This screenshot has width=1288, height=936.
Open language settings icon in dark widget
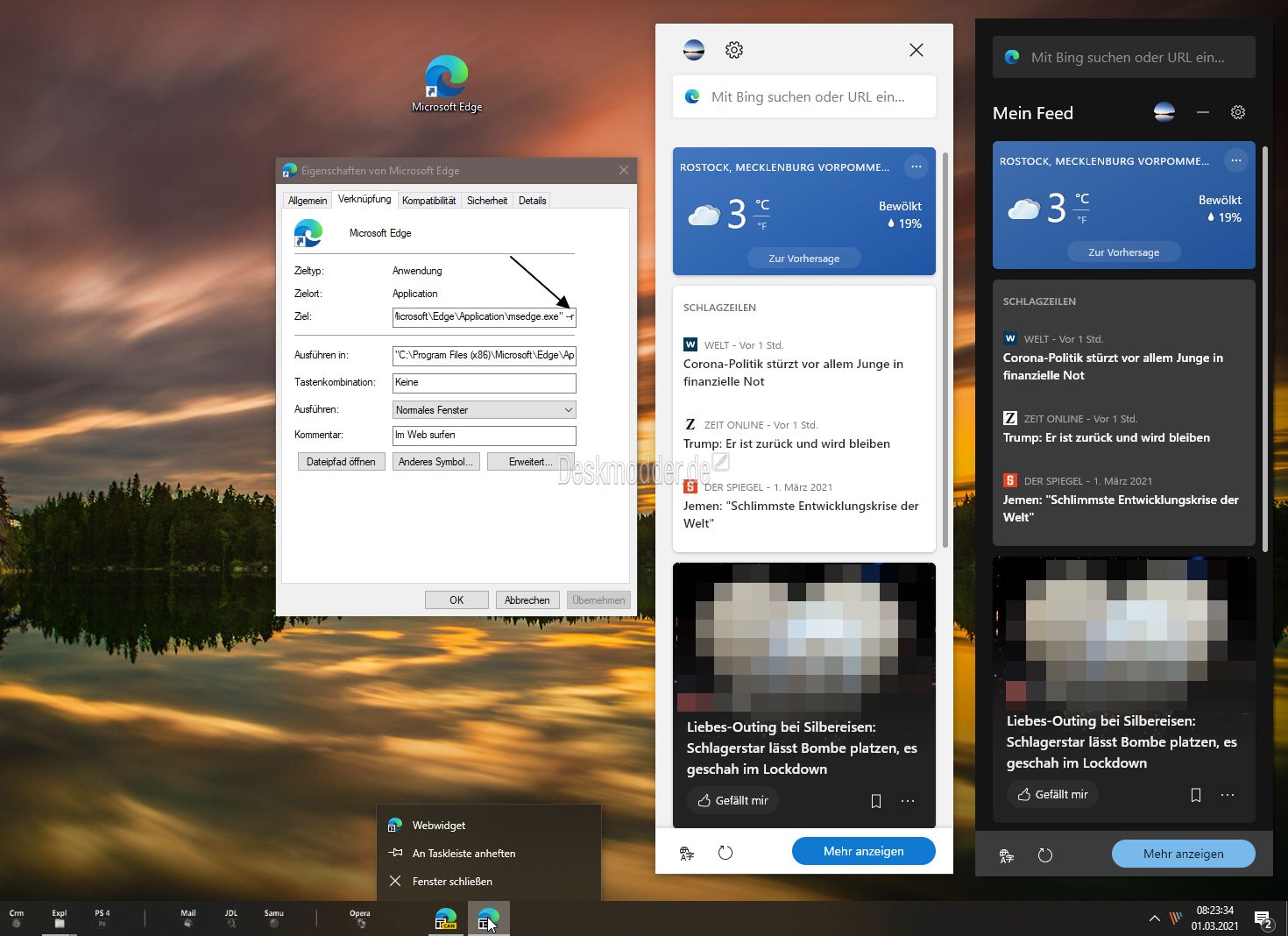(1007, 855)
